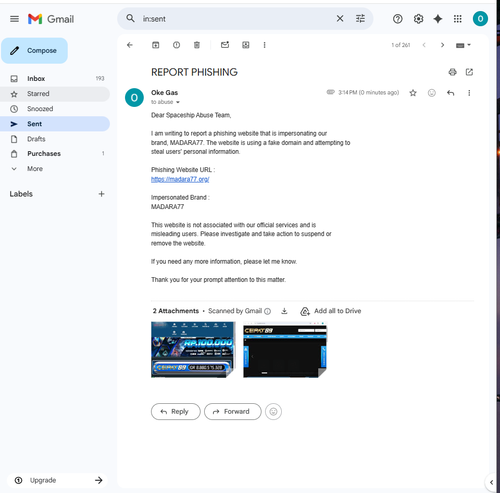Download all attachments icon
The width and height of the screenshot is (500, 493).
point(284,311)
